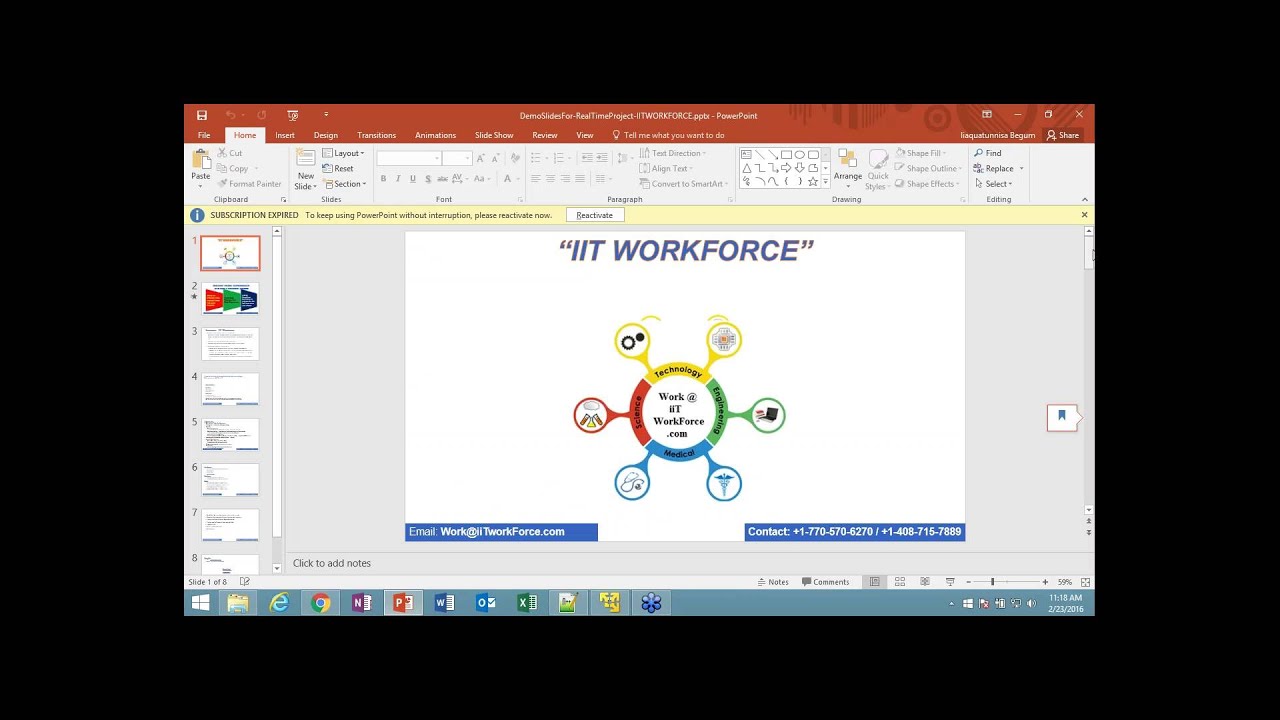Screen dimensions: 1280x720
Task: Toggle Bold formatting
Action: coord(383,179)
